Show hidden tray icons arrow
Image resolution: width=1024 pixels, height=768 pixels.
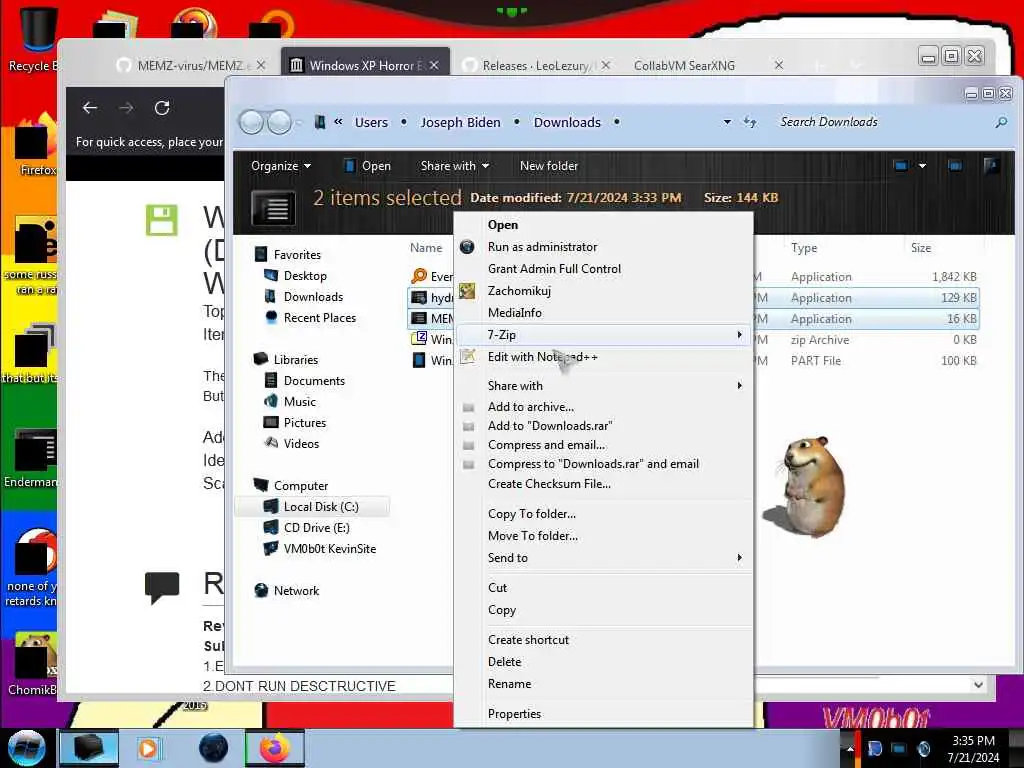point(850,748)
